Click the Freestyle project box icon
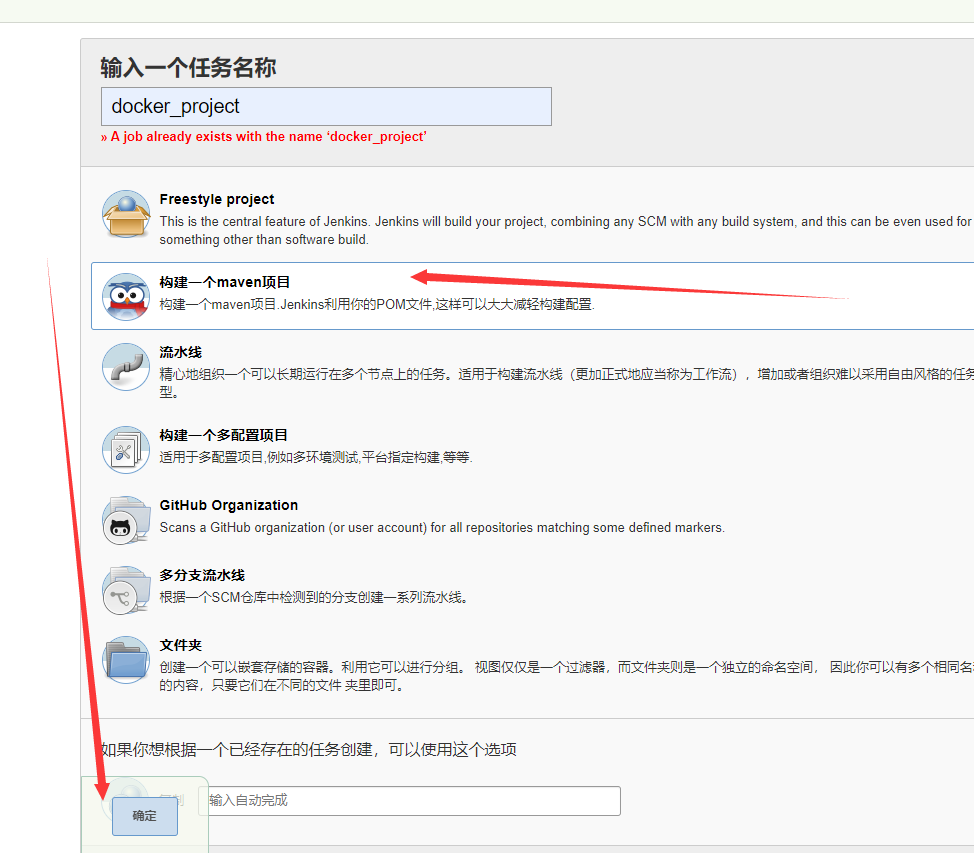The width and height of the screenshot is (974, 853). (126, 214)
